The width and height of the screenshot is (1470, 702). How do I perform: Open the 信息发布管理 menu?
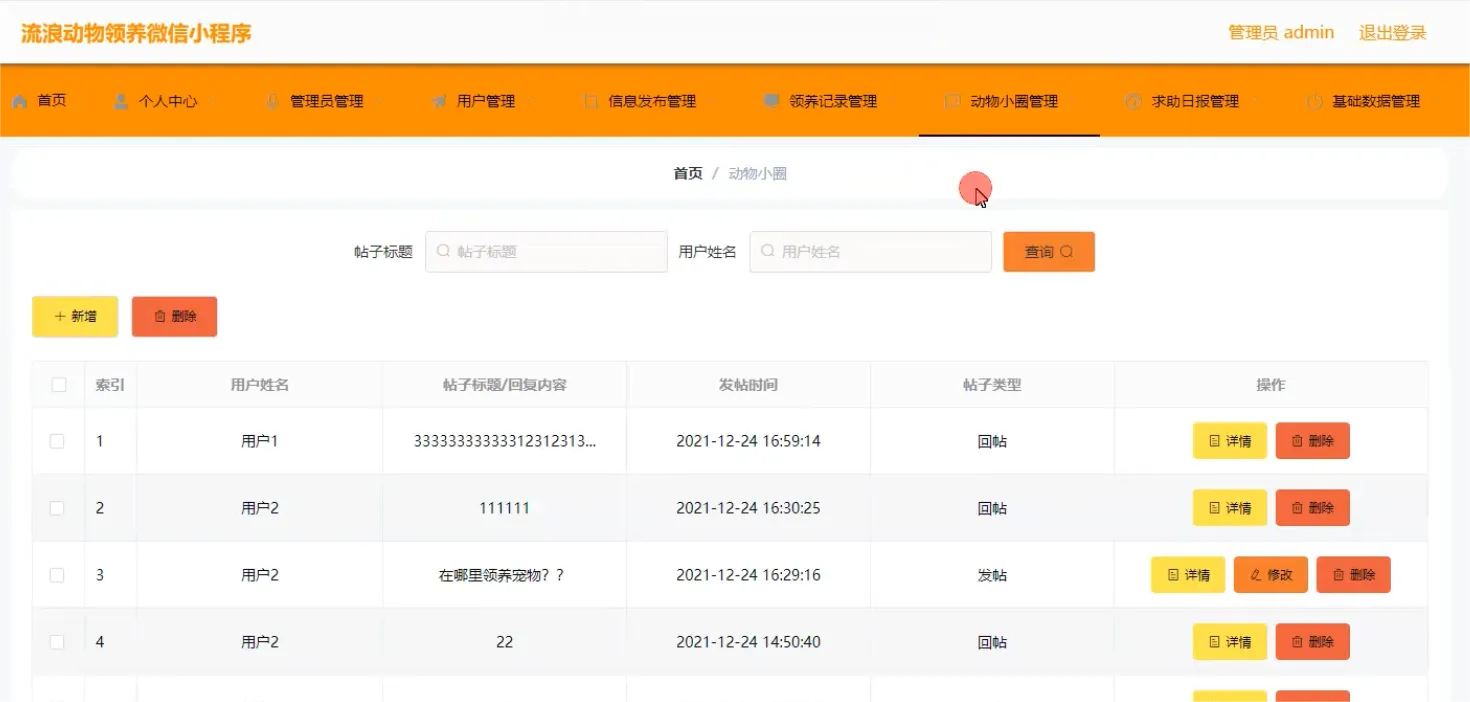point(640,101)
